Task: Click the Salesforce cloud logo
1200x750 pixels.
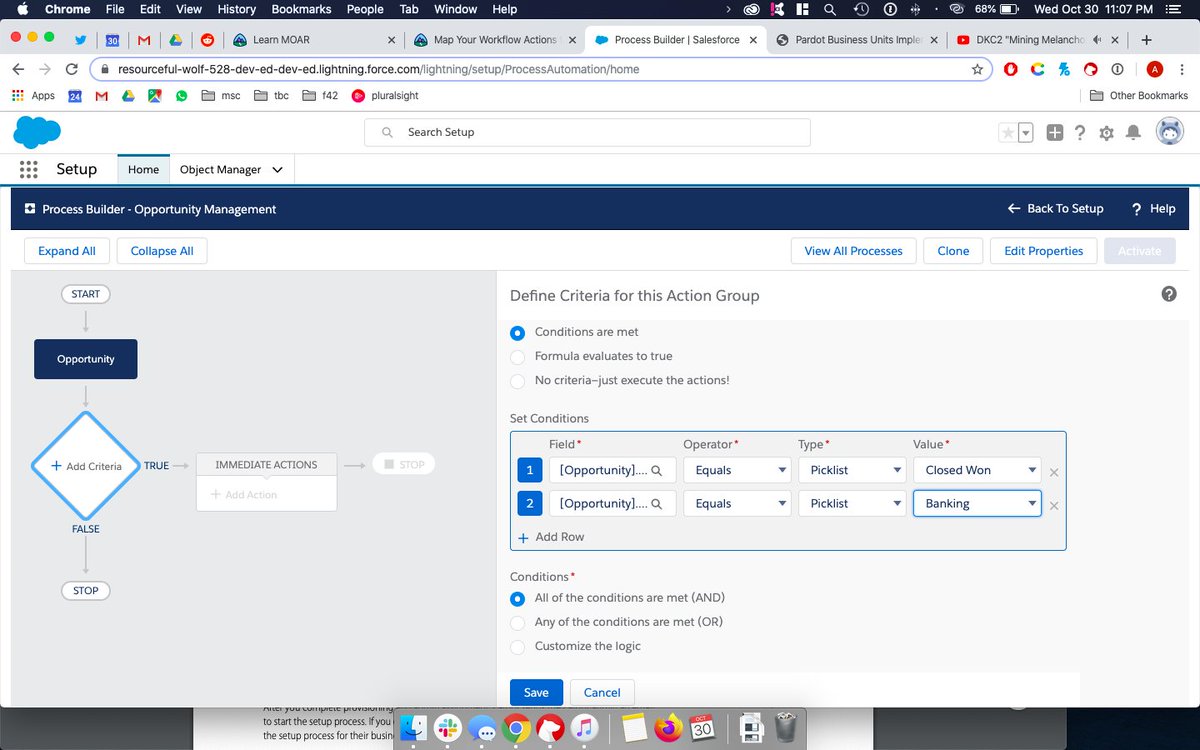Action: [37, 131]
